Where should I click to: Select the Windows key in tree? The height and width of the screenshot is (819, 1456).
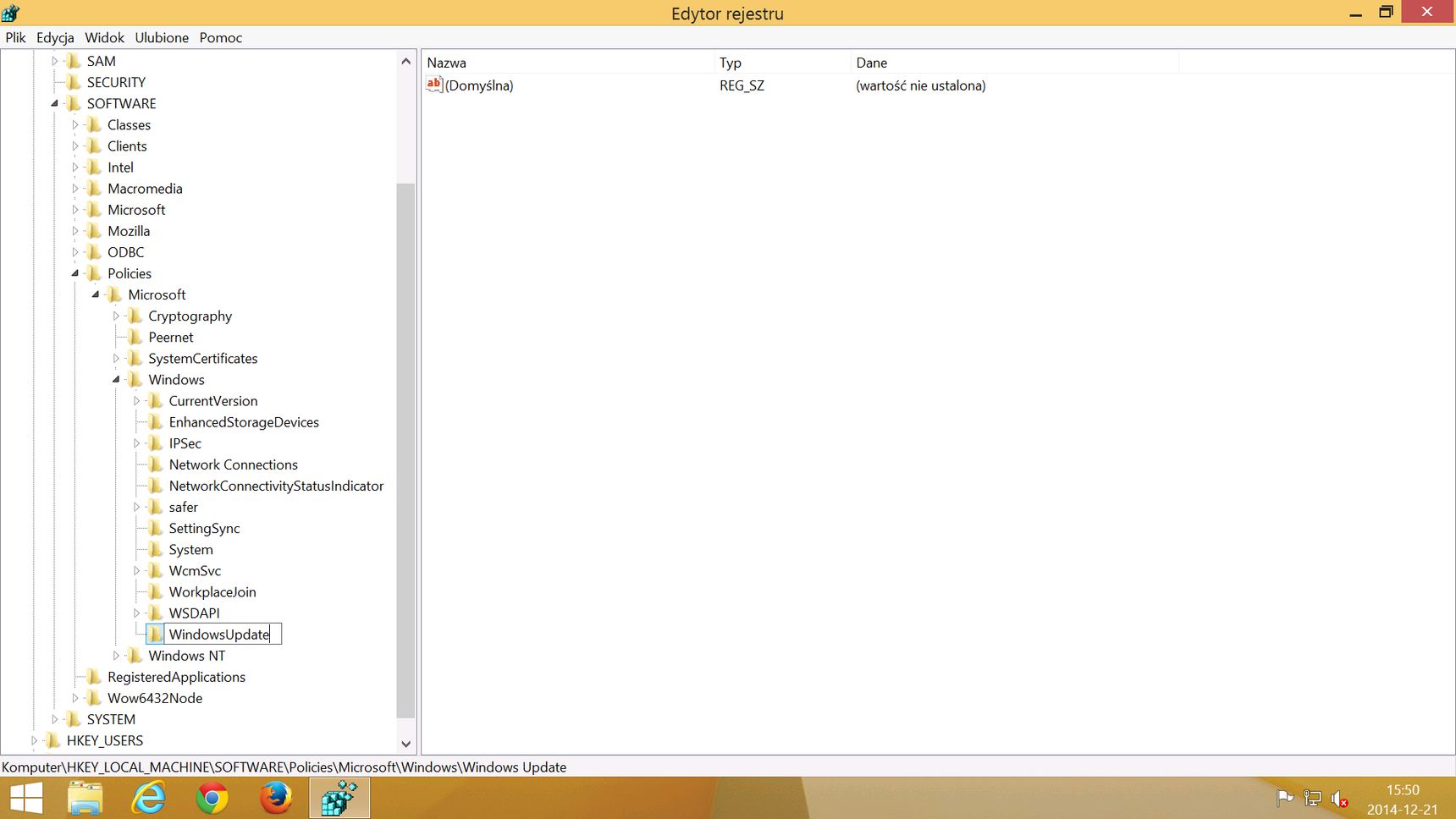tap(176, 379)
